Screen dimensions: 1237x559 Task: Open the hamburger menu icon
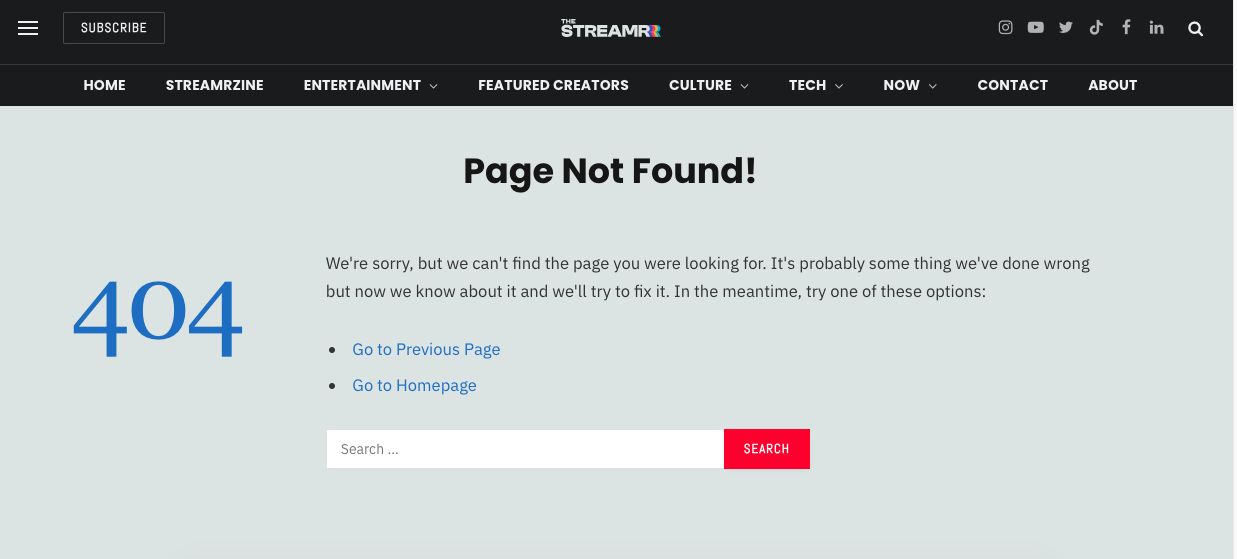pyautogui.click(x=28, y=28)
